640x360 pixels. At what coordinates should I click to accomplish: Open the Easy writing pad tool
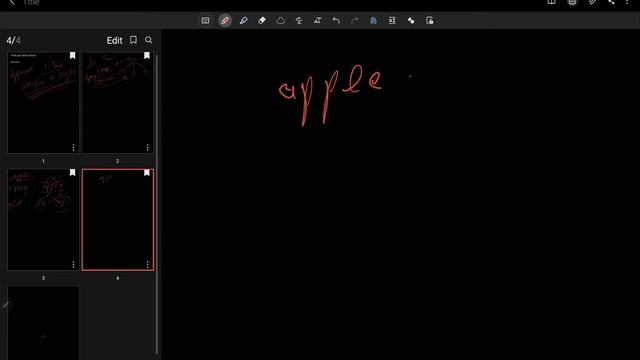[392, 20]
